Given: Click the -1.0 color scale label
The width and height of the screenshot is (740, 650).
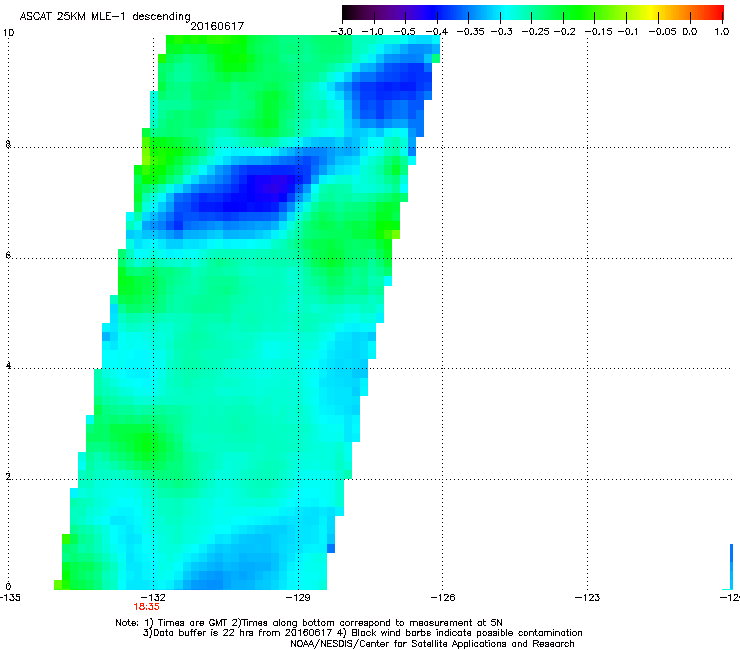Looking at the screenshot, I should pyautogui.click(x=373, y=32).
